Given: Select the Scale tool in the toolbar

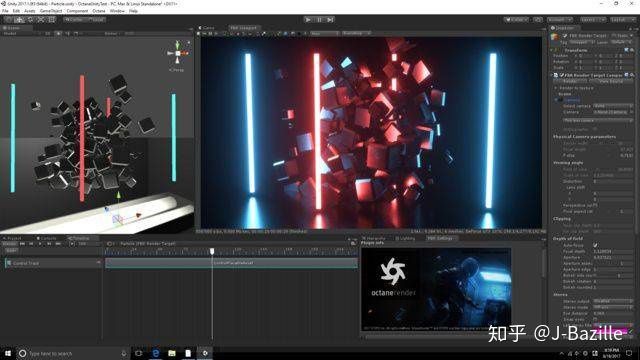Looking at the screenshot, I should pos(41,19).
